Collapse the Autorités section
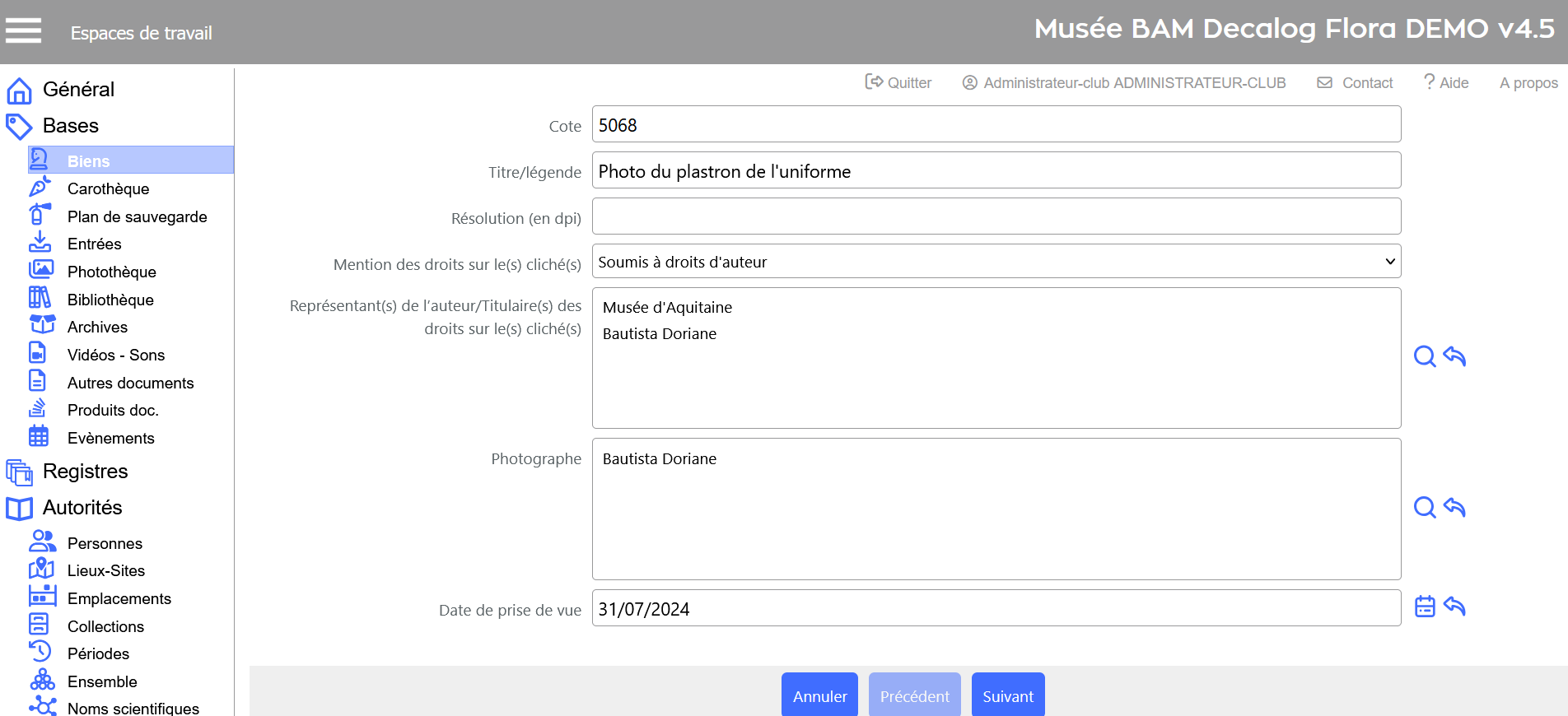The width and height of the screenshot is (1568, 716). coord(82,508)
